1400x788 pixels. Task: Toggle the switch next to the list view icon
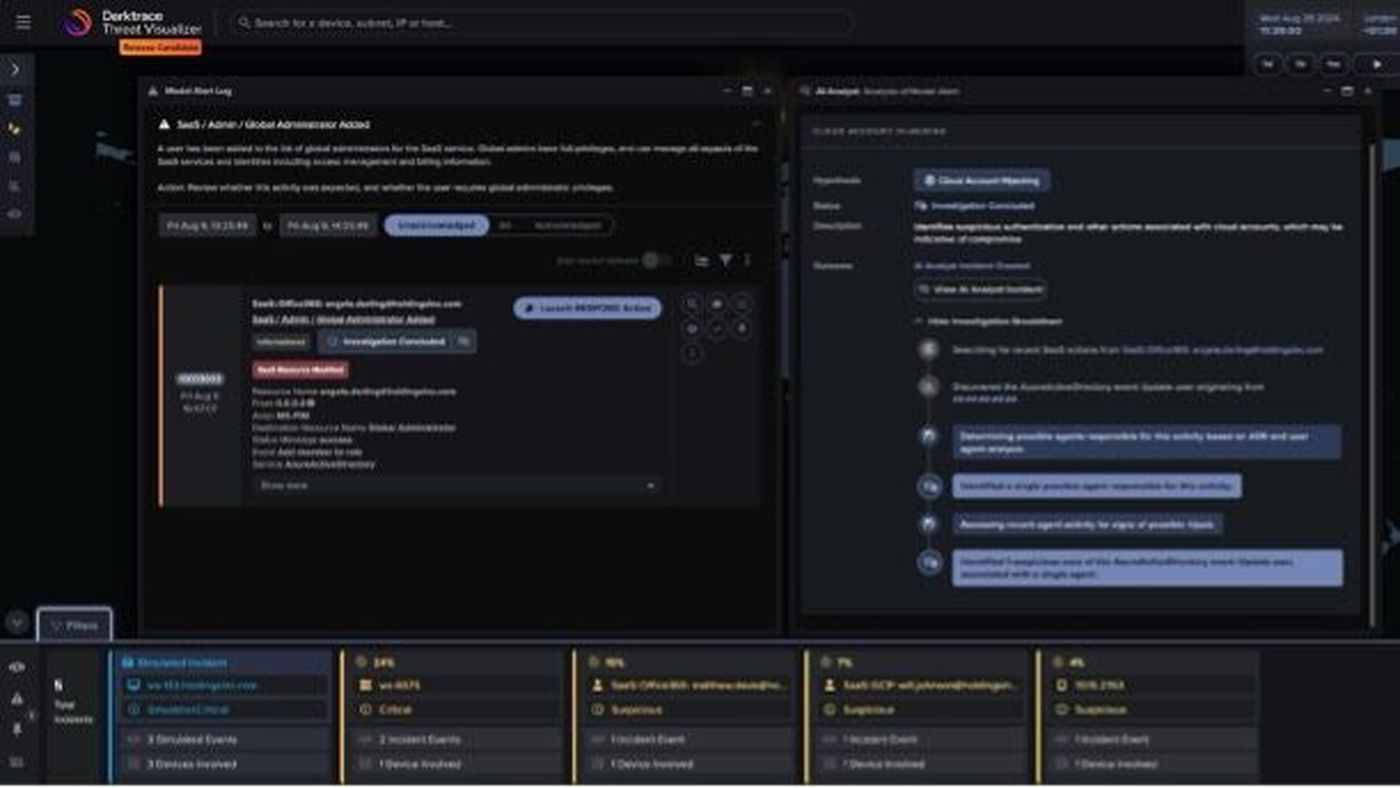point(655,260)
